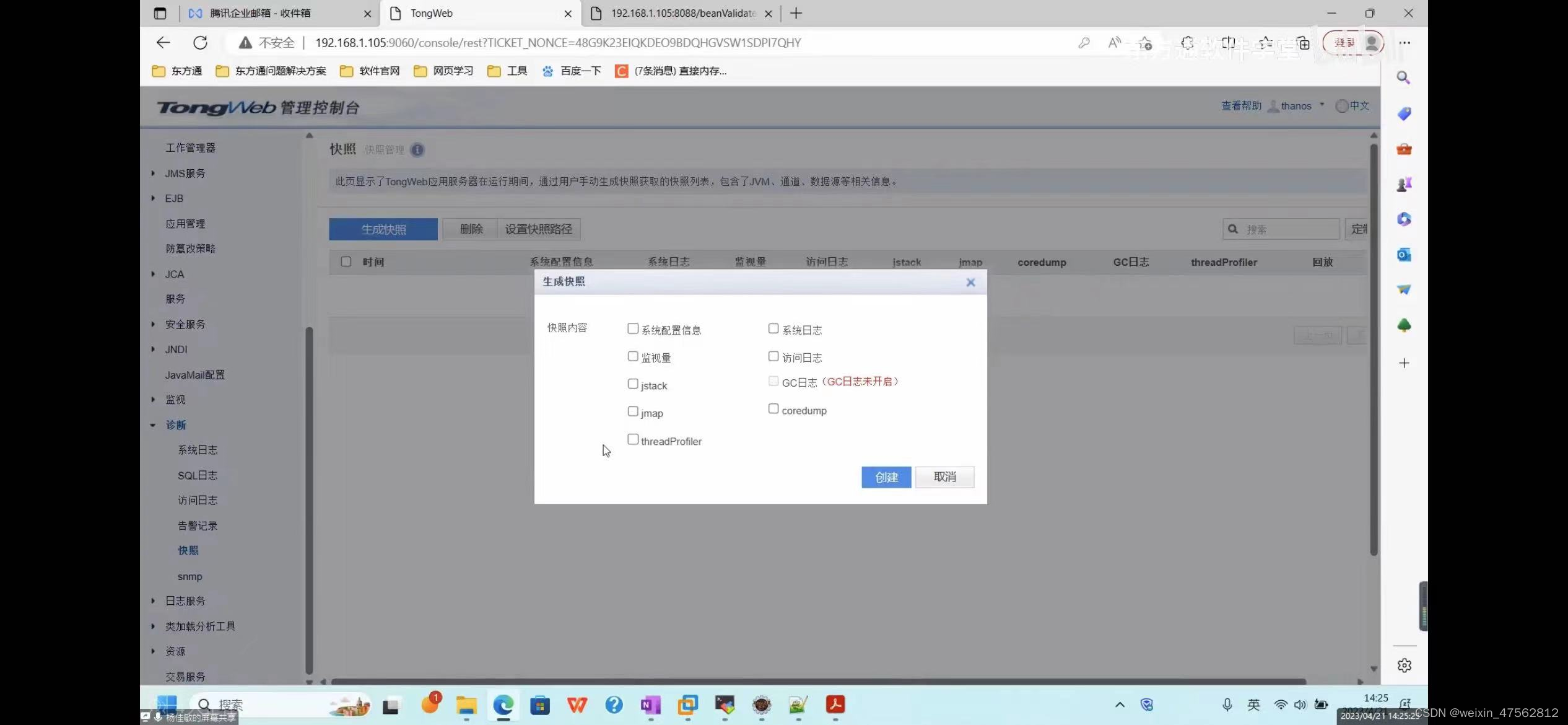This screenshot has height=725, width=1568.
Task: Click the Edge sidebar settings gear
Action: coord(1404,665)
